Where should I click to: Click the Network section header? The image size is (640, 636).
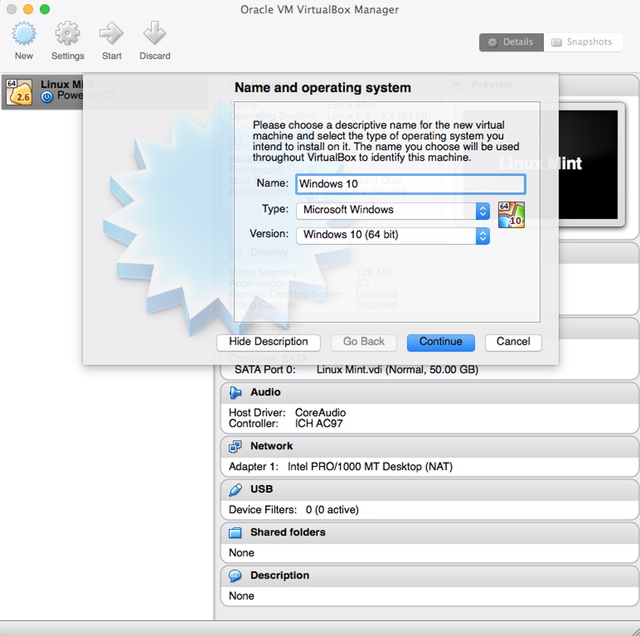[429, 447]
